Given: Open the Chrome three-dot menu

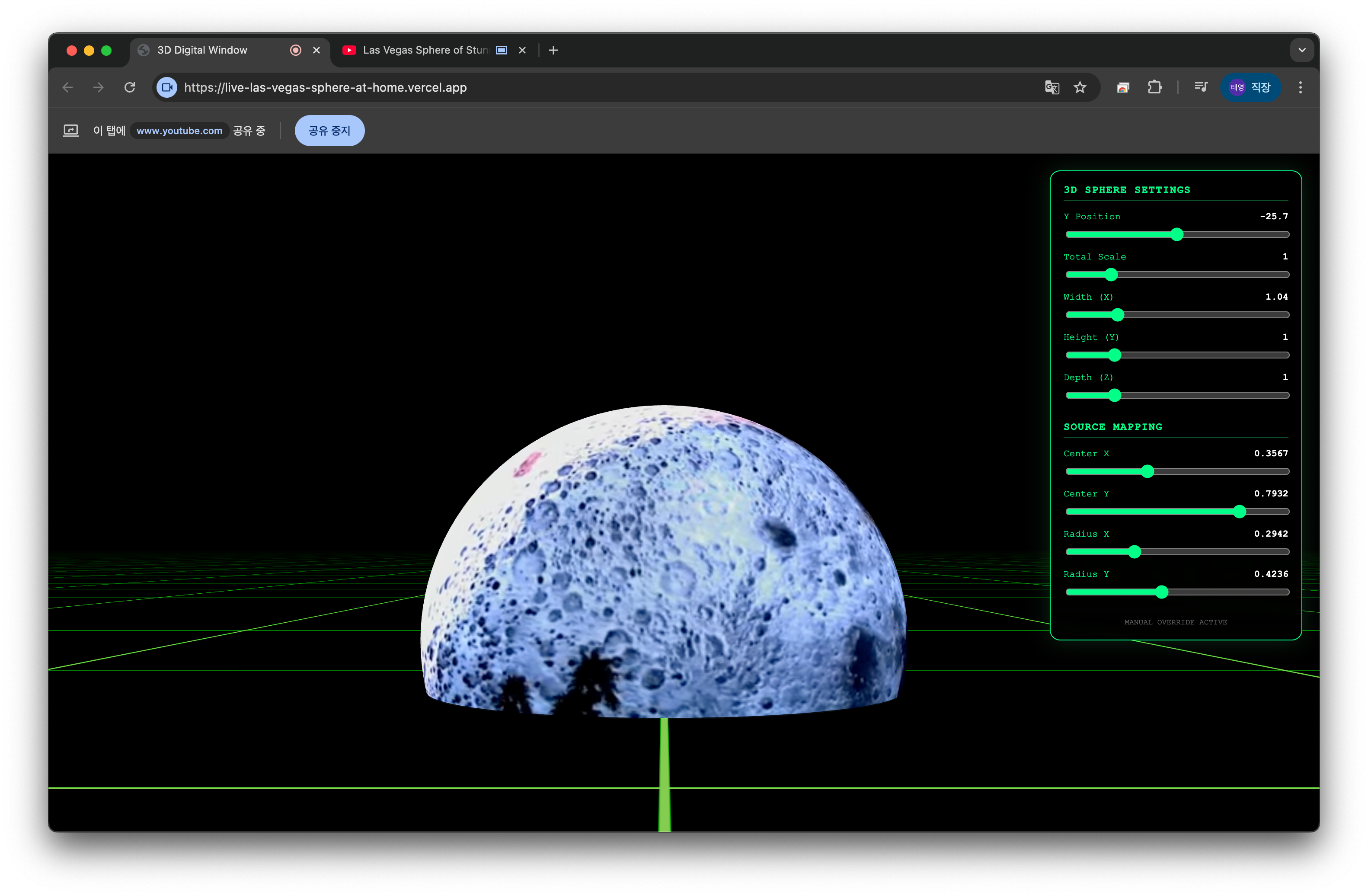Looking at the screenshot, I should [1300, 87].
